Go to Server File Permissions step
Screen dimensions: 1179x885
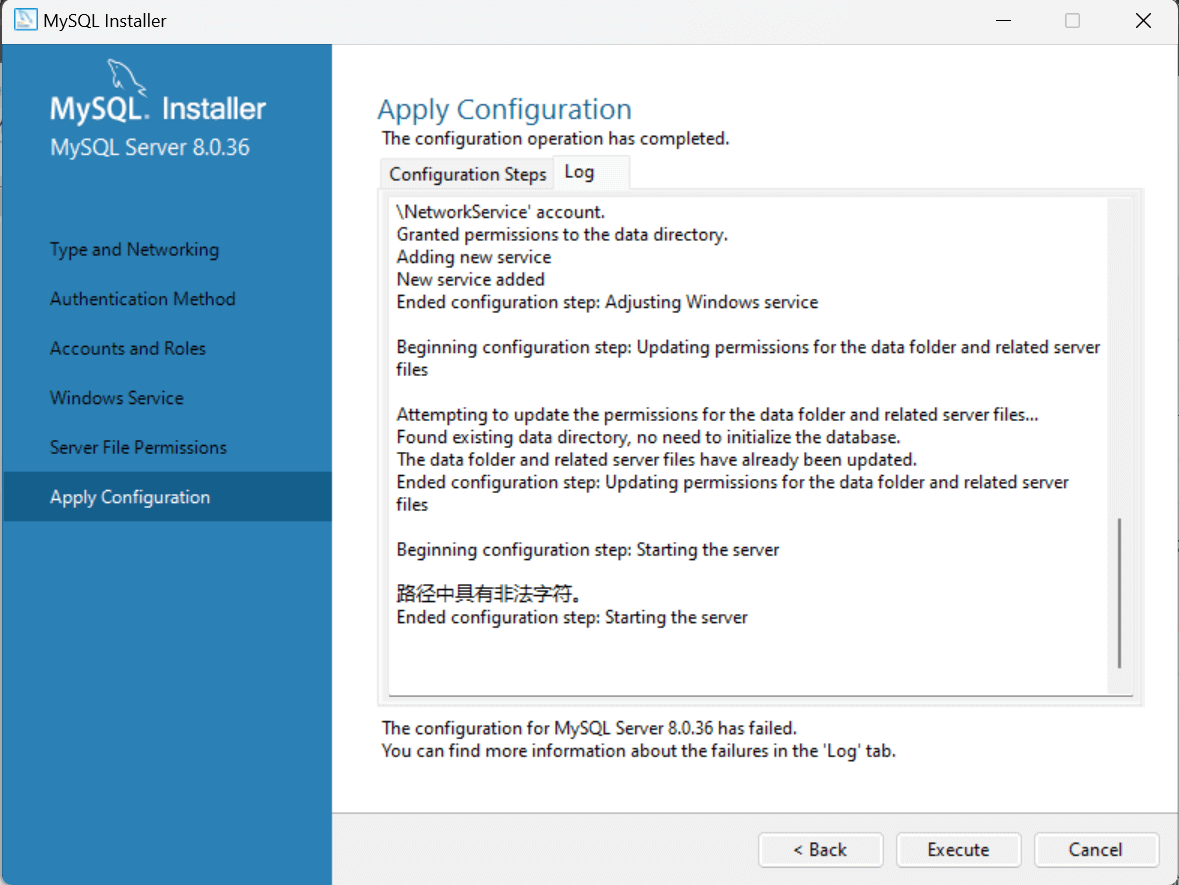point(138,447)
